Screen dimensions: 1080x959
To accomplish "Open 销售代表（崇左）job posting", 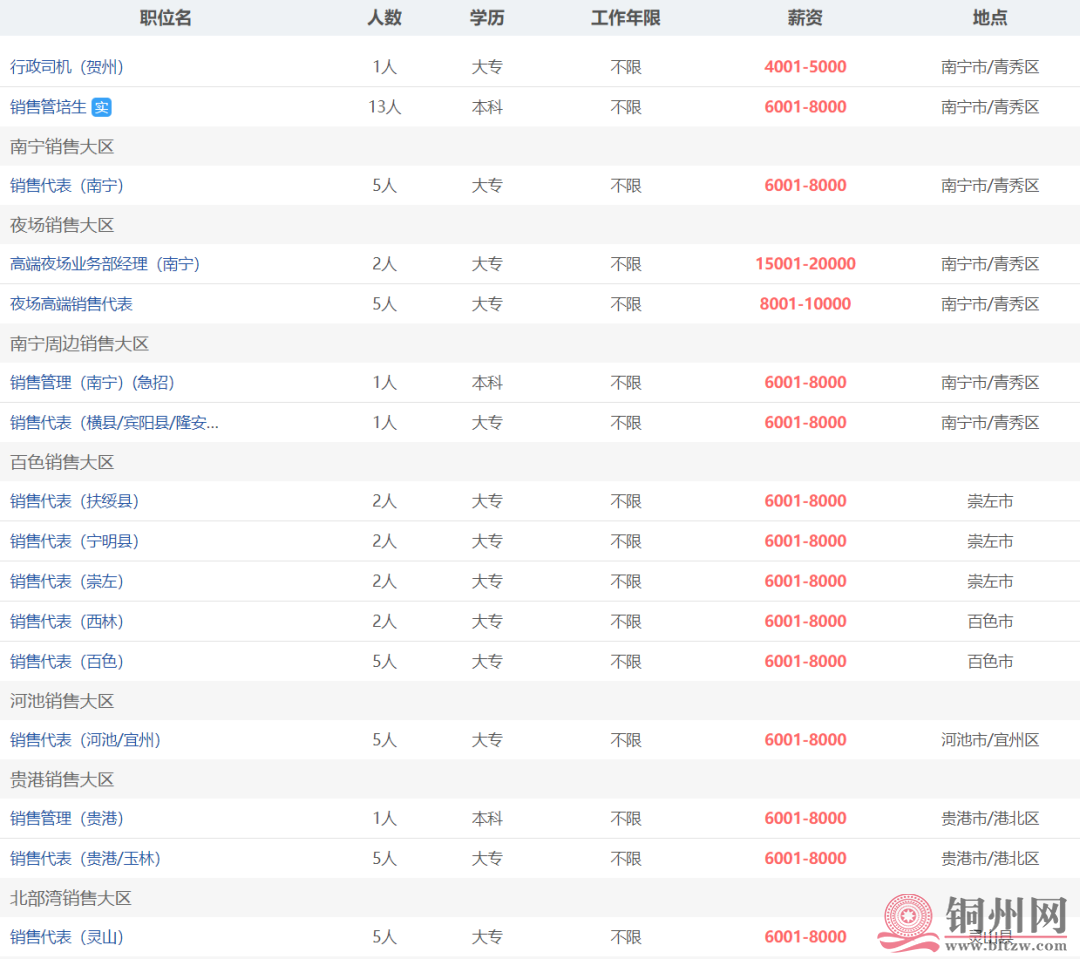I will tap(67, 581).
